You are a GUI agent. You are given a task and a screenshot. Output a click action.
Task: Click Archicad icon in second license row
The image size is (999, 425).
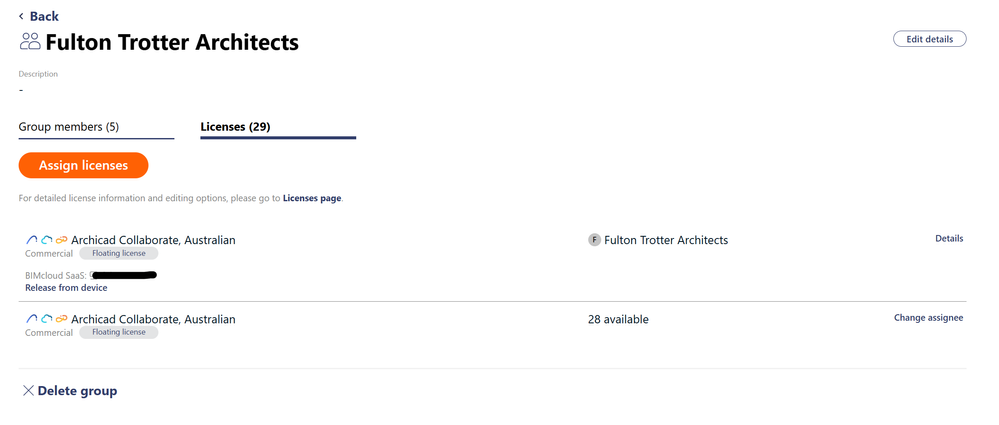pyautogui.click(x=32, y=319)
